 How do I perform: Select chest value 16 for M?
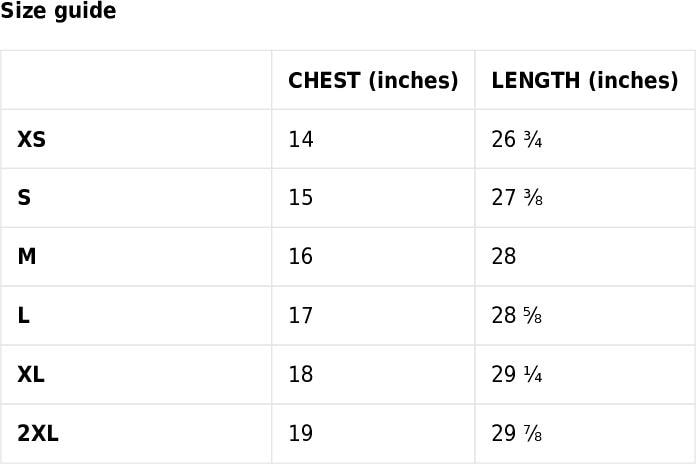tap(301, 256)
